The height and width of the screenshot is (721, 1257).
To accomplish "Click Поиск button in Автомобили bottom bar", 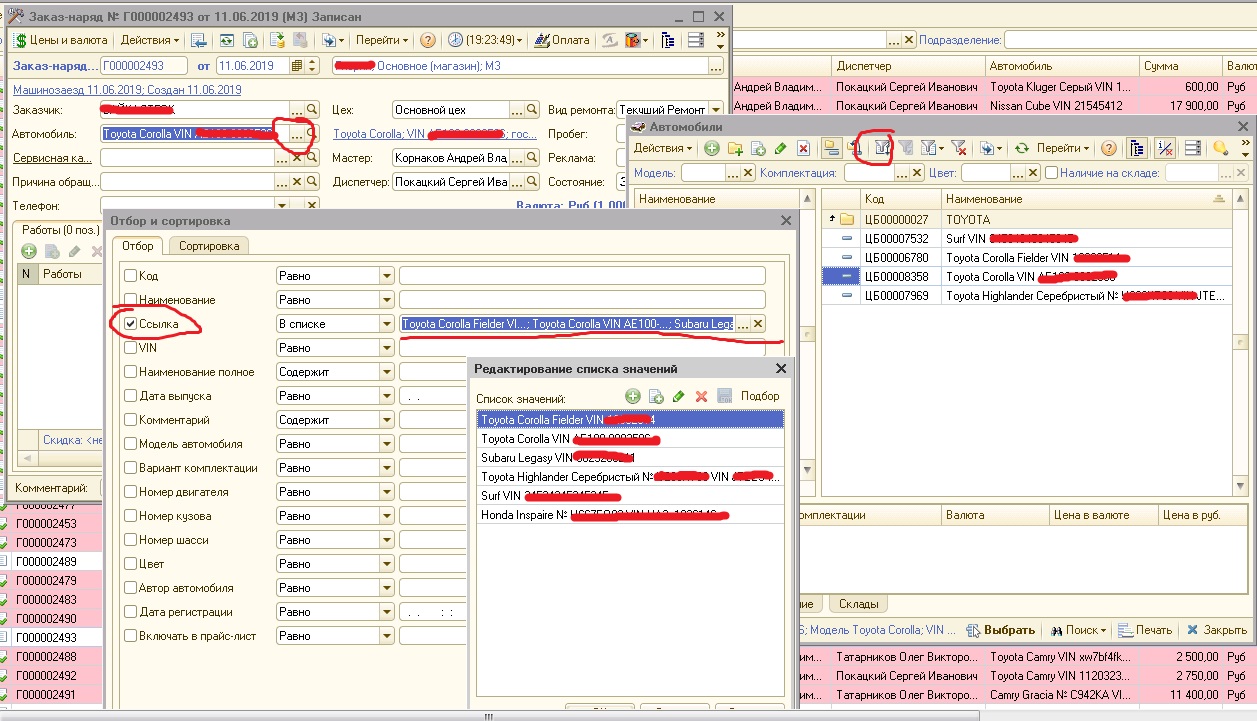I will tap(1079, 630).
